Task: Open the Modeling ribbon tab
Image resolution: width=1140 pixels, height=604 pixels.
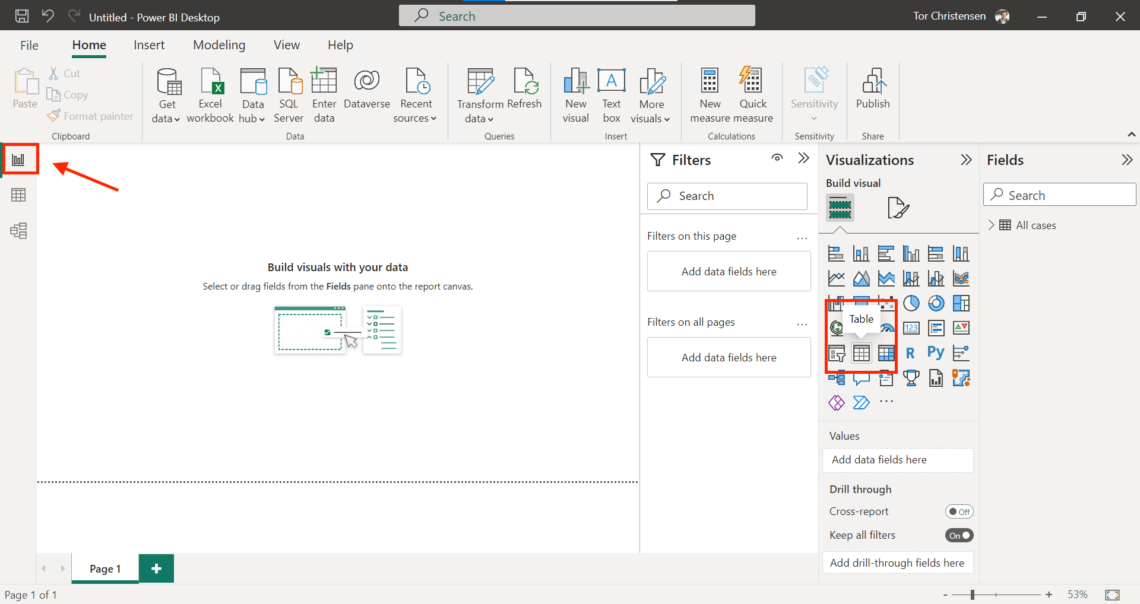Action: tap(219, 45)
